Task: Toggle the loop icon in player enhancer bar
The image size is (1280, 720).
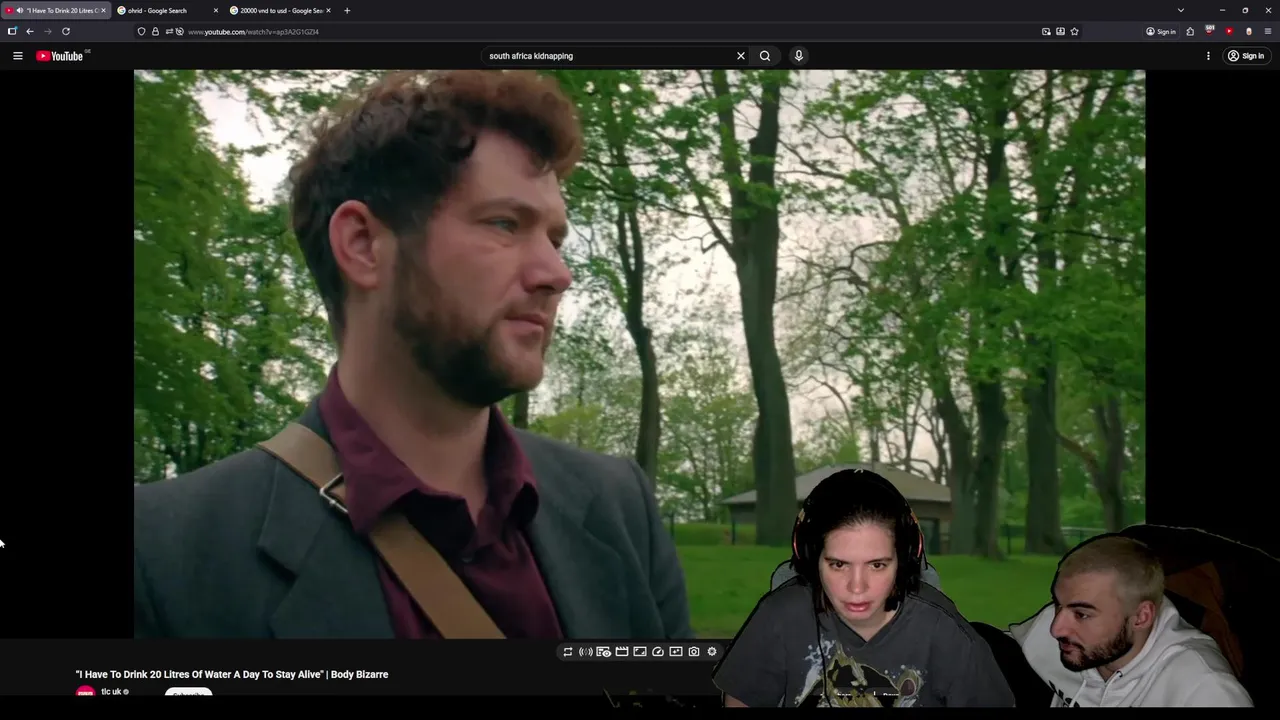Action: tap(568, 652)
